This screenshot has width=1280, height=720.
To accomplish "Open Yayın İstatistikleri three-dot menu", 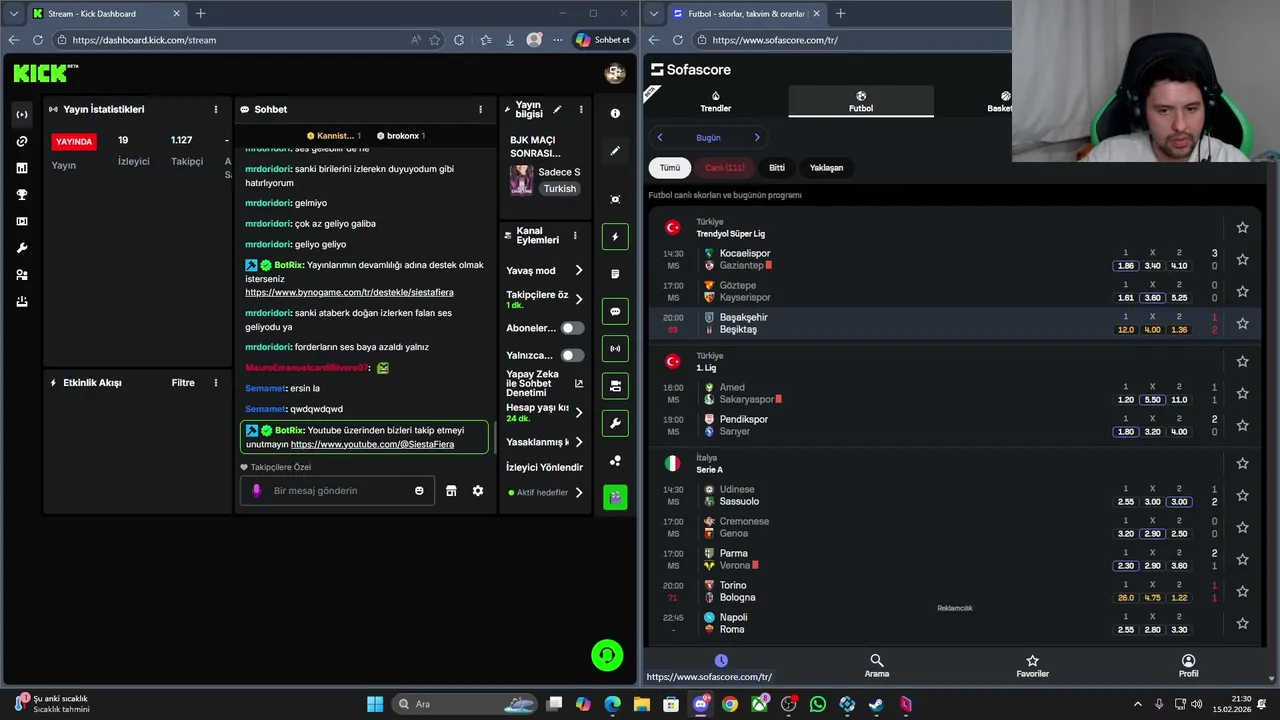I will pos(216,110).
